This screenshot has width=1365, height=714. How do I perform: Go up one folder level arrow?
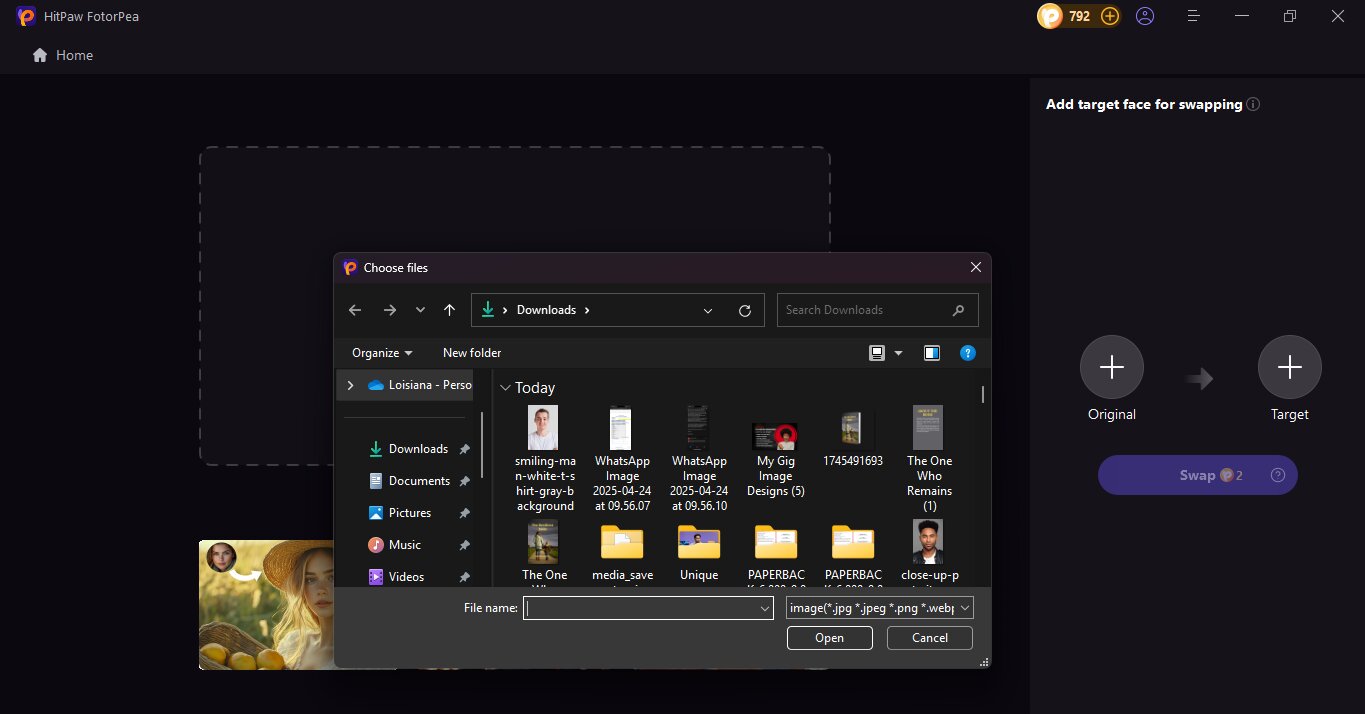[x=449, y=310]
